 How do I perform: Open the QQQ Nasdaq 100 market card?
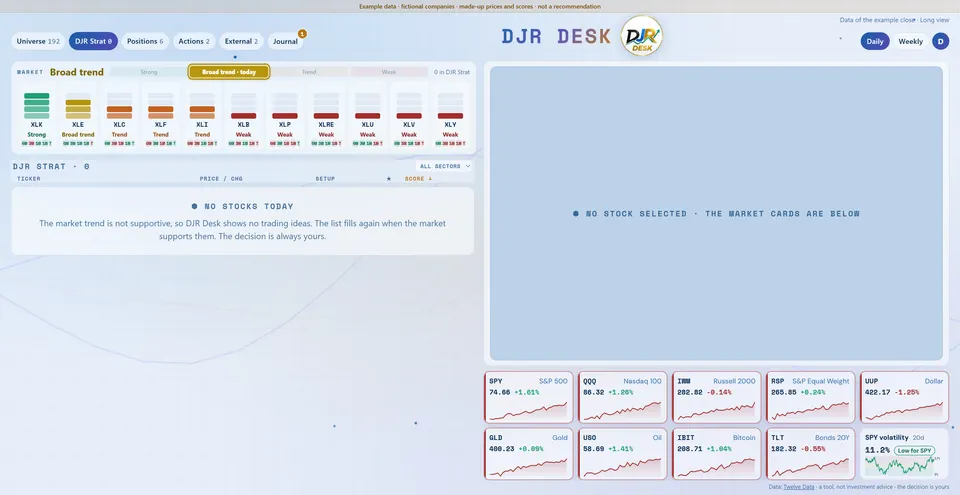click(x=623, y=397)
